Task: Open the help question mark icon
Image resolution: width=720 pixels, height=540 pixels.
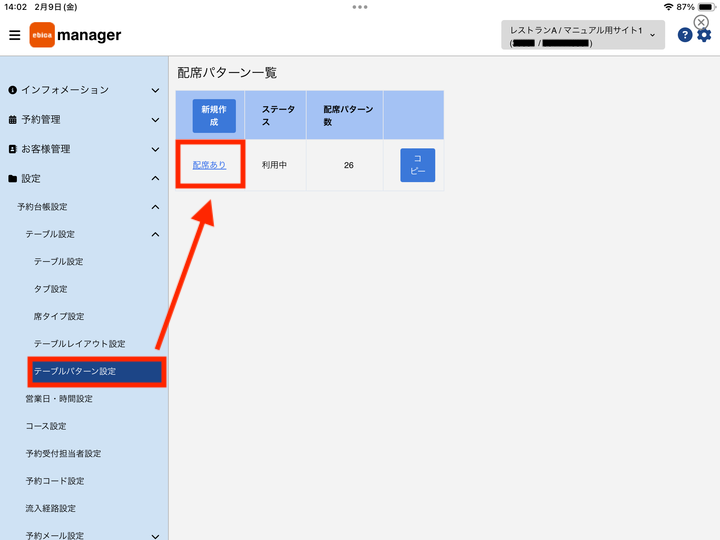Action: (x=685, y=35)
